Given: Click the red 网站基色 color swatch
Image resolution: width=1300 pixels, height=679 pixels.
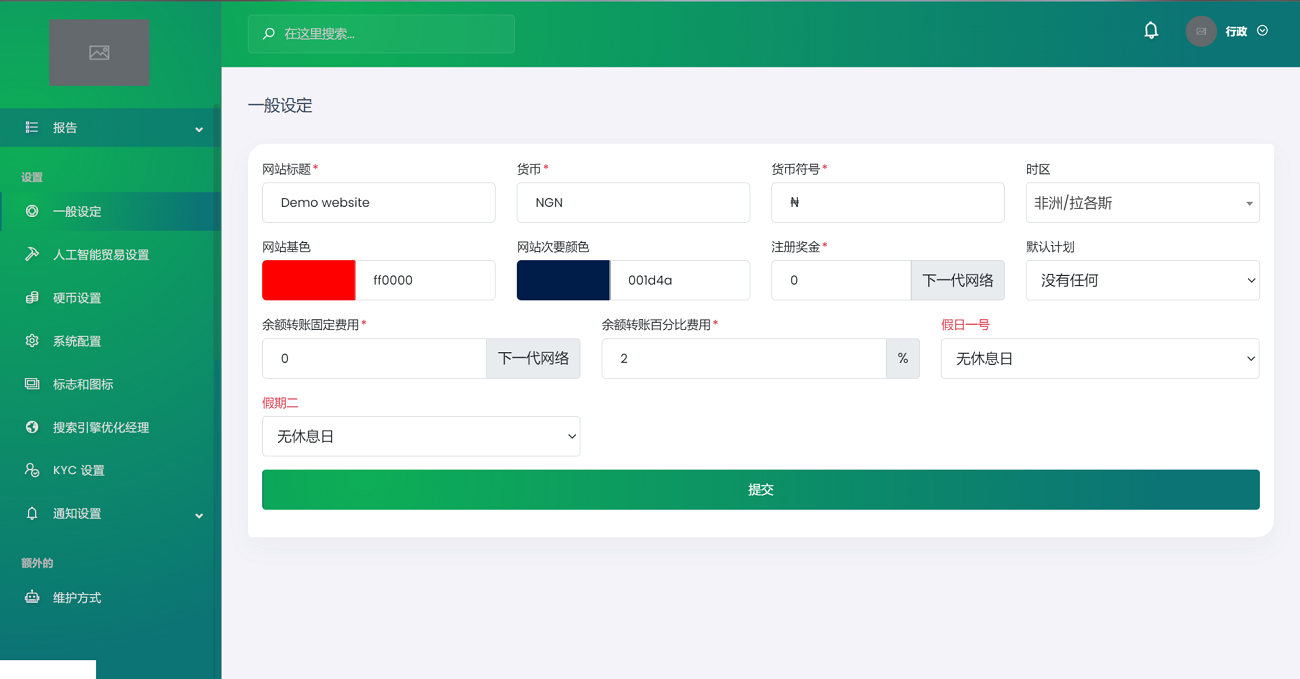Looking at the screenshot, I should pyautogui.click(x=308, y=281).
